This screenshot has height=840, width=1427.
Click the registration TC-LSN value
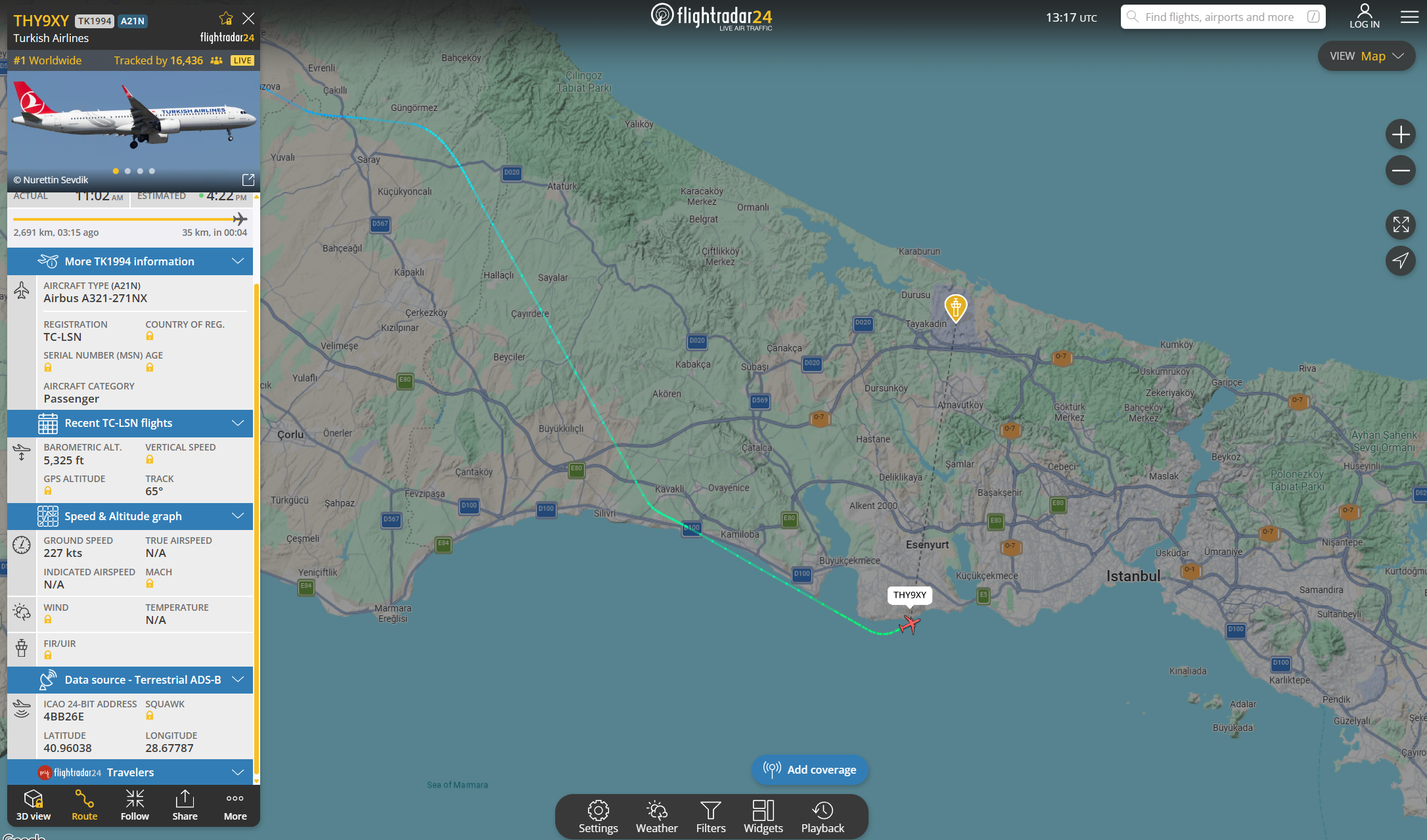click(62, 337)
